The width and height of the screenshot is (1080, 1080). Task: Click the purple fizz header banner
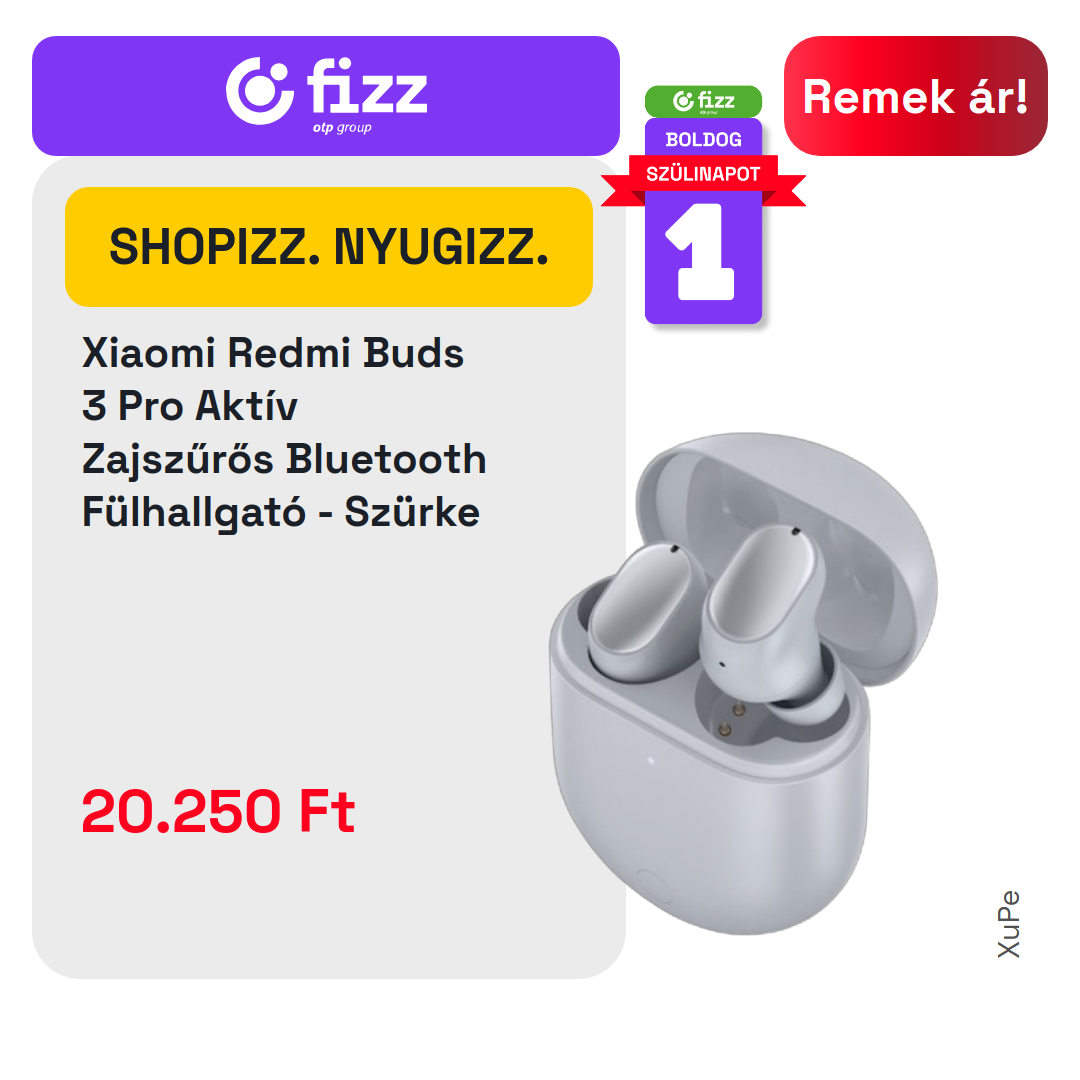coord(326,96)
